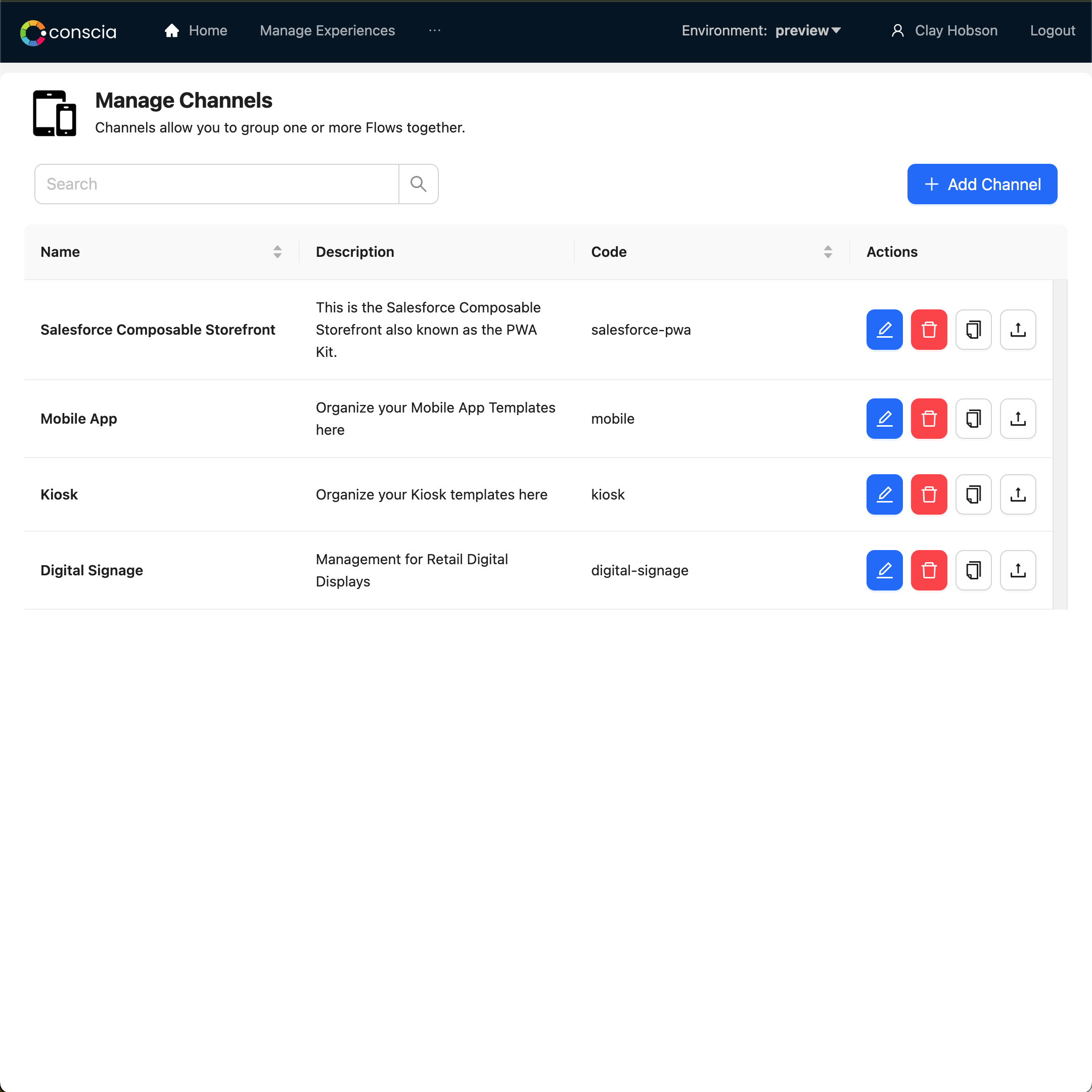
Task: Click 'Organize your Mobile App Templates here' description
Action: pyautogui.click(x=436, y=419)
